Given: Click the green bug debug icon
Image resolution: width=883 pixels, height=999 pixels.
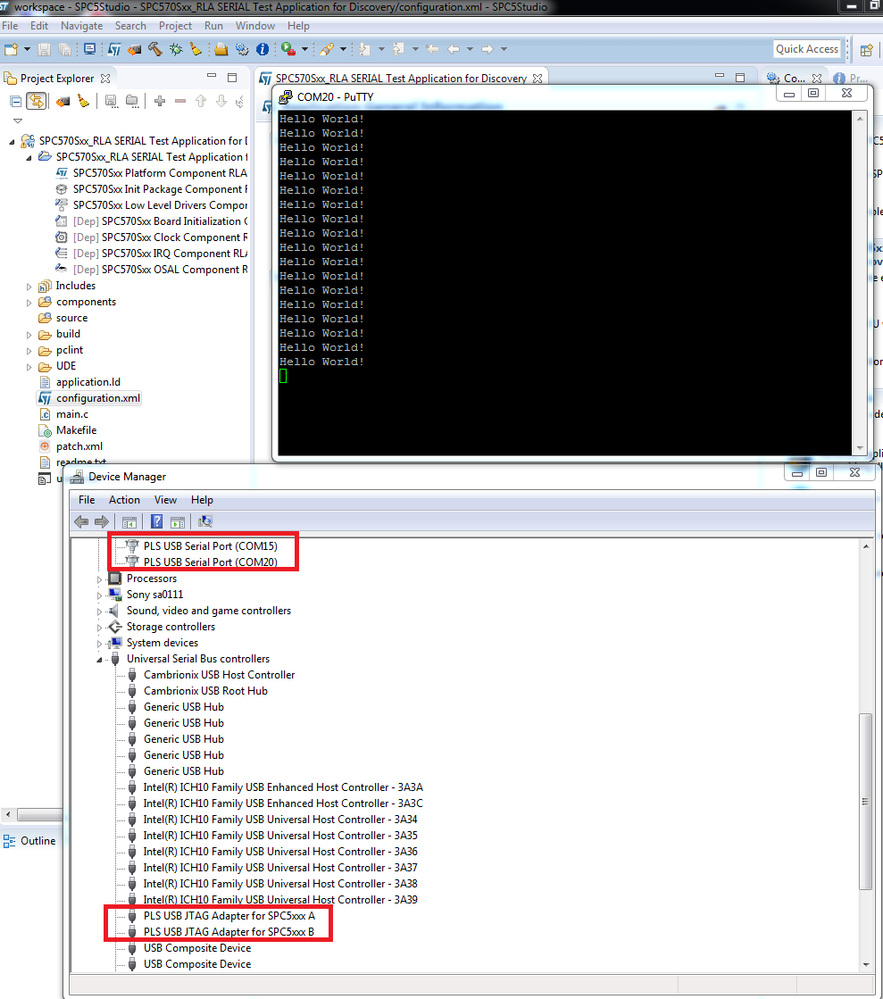Looking at the screenshot, I should (176, 49).
